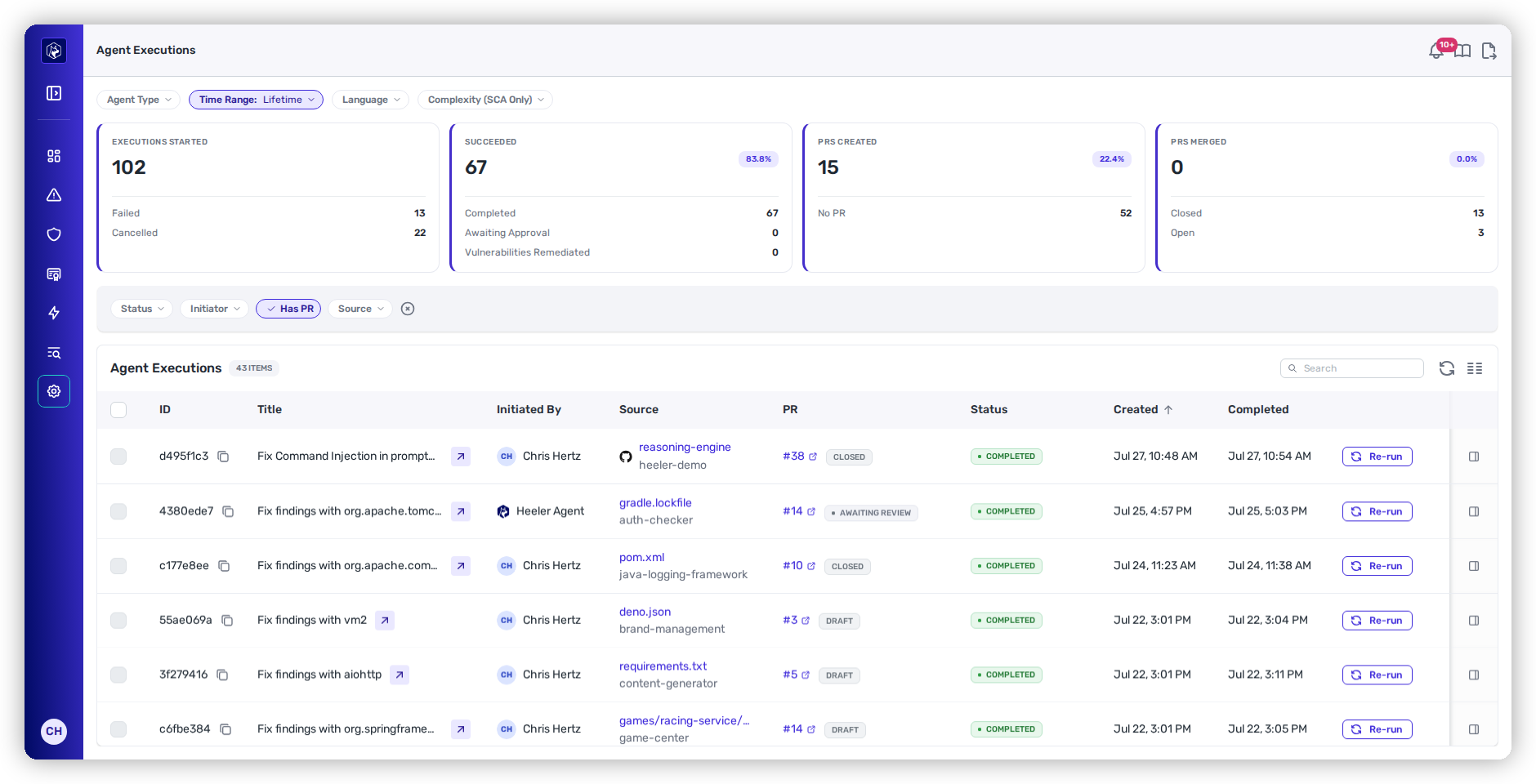Screen dimensions: 1536x784
Task: Open the settings gear icon in sidebar
Action: point(54,391)
